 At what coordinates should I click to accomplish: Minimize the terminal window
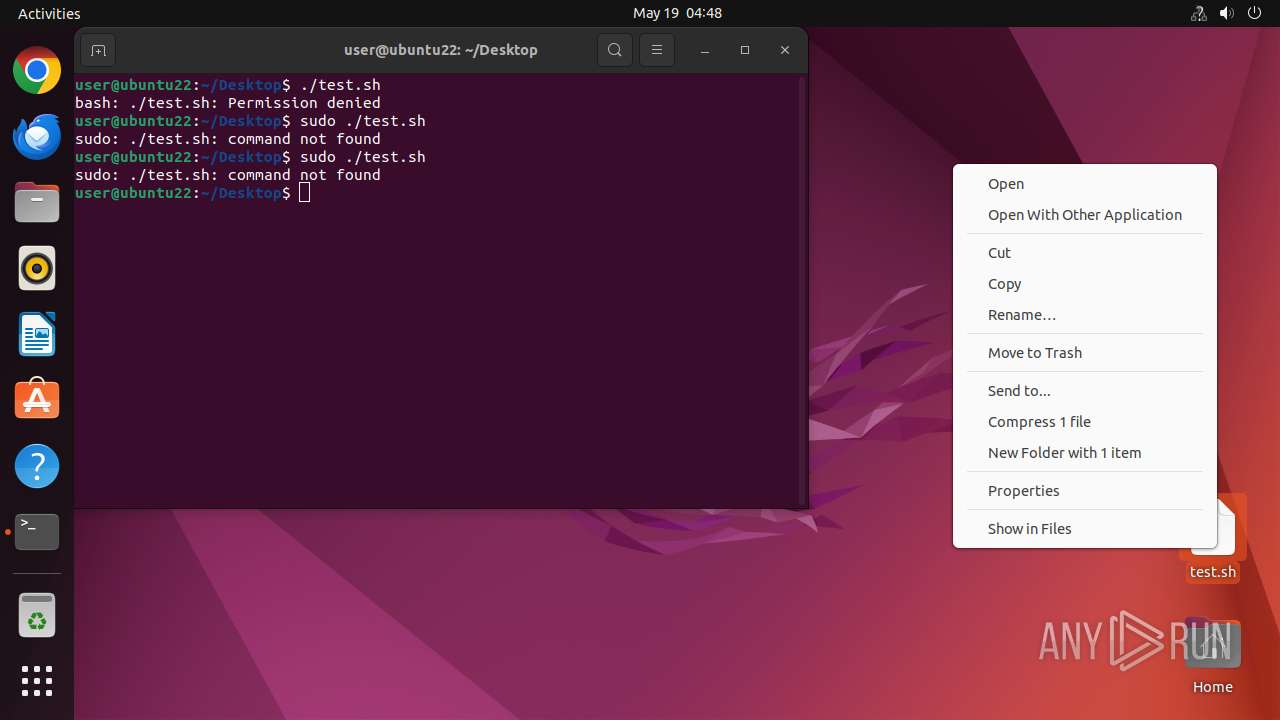pyautogui.click(x=705, y=50)
